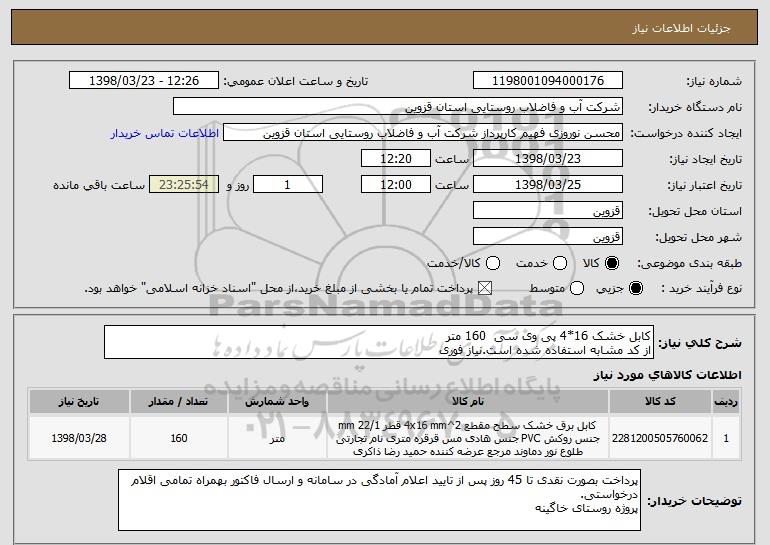Click the validity time field 12:00
The image size is (770, 545).
click(396, 185)
